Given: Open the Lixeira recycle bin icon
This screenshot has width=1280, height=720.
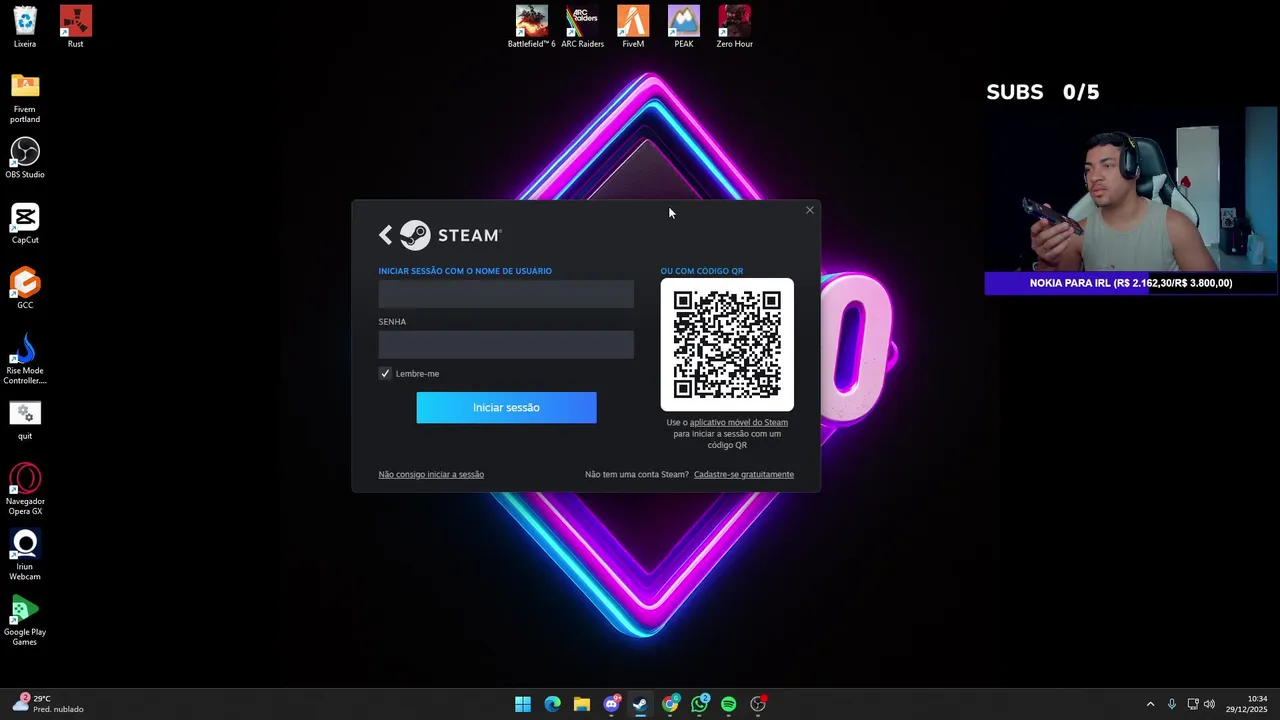Looking at the screenshot, I should (x=25, y=27).
